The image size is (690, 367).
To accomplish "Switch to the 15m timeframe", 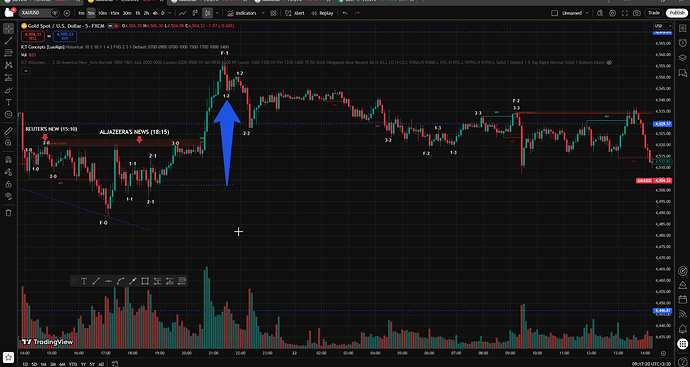I will [x=115, y=13].
